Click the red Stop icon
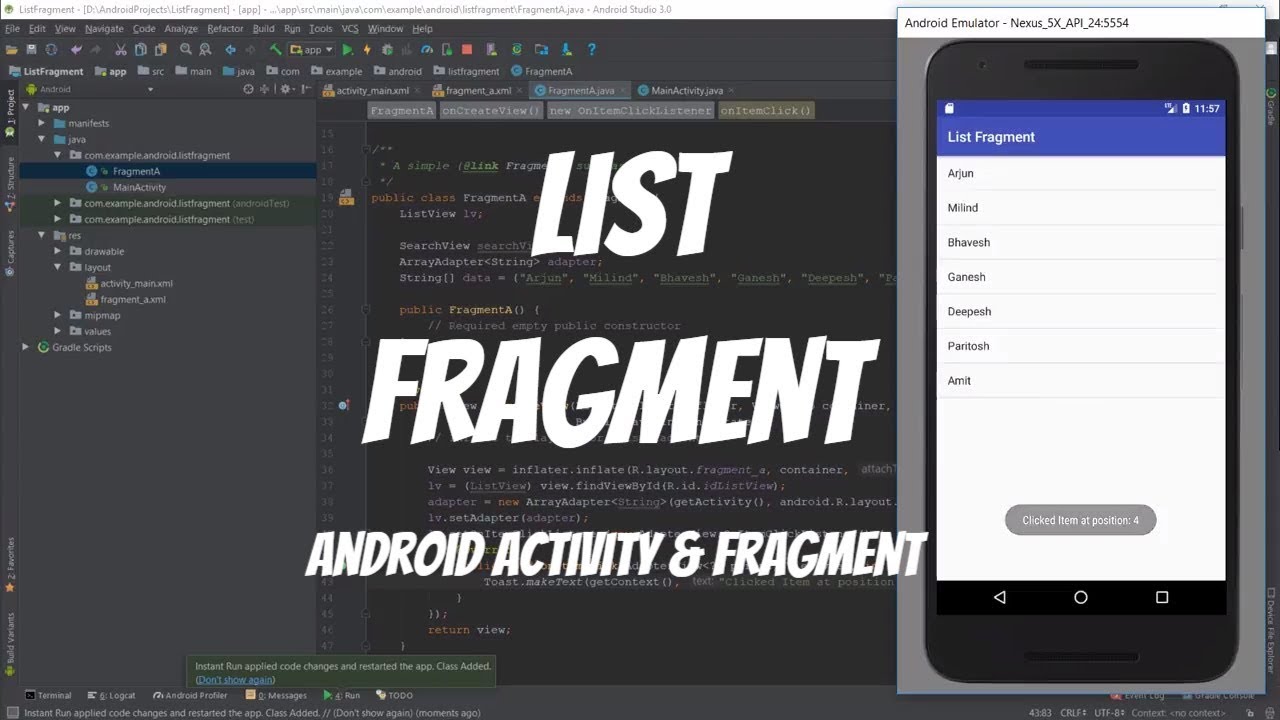This screenshot has width=1280, height=720. point(467,49)
